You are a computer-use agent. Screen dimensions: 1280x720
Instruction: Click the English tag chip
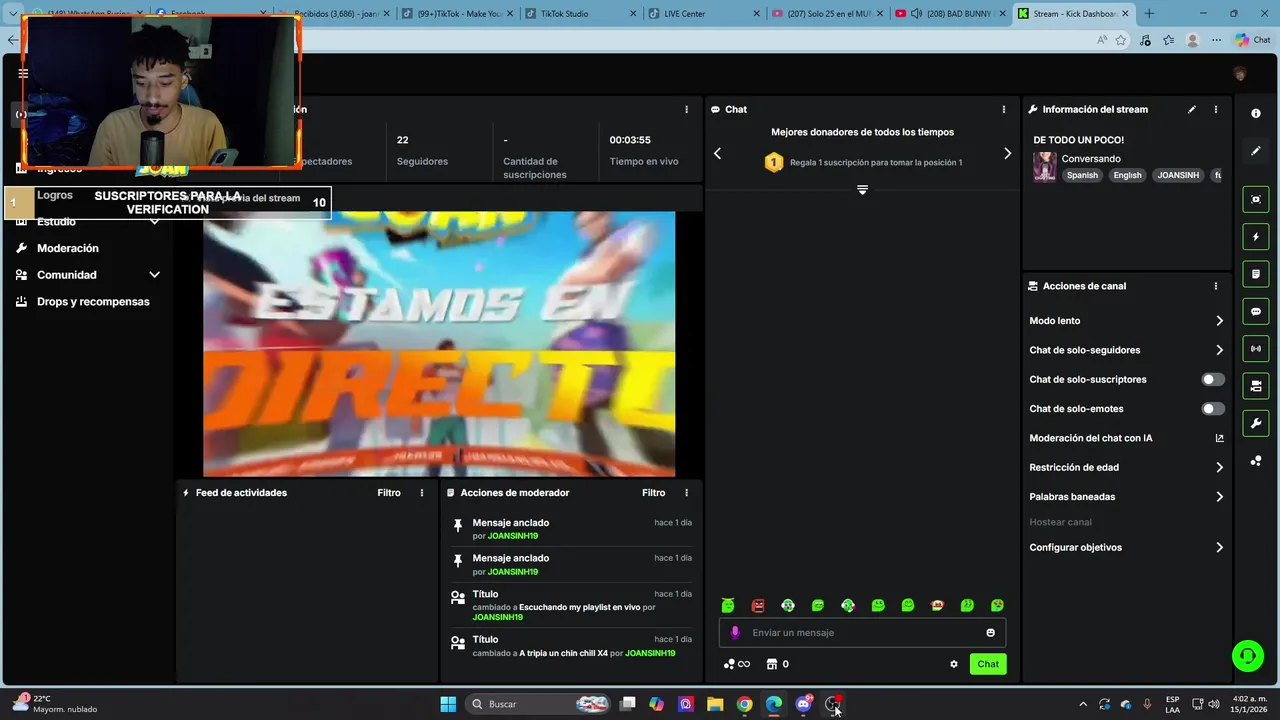[x=1127, y=175]
